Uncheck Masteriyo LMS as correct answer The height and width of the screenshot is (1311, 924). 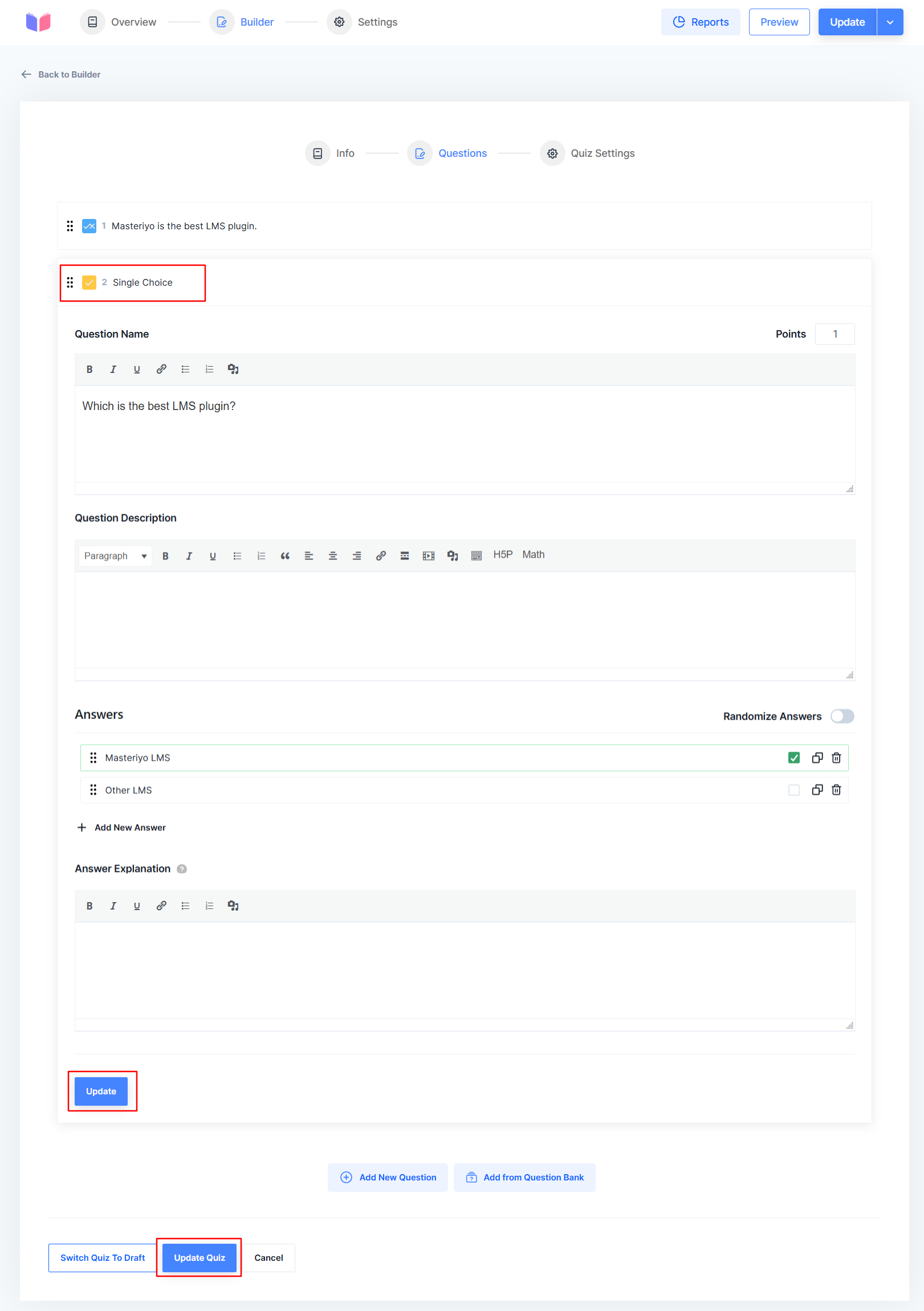point(794,758)
